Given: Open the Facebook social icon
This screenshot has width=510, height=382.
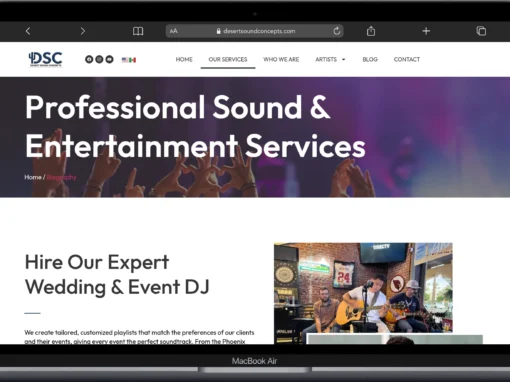Looking at the screenshot, I should pyautogui.click(x=89, y=59).
